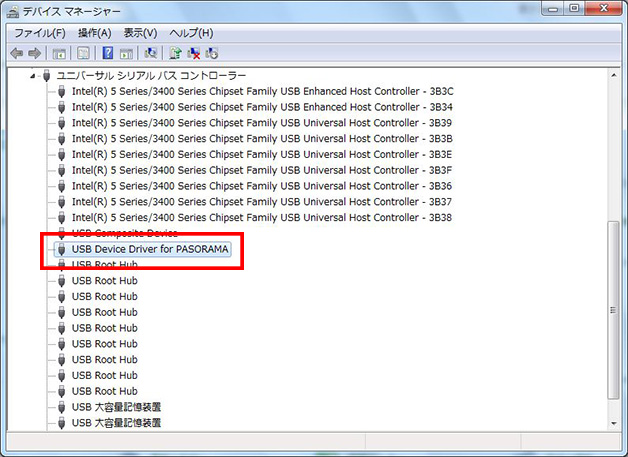The image size is (628, 457).
Task: Toggle the console tree pane icon
Action: point(59,53)
